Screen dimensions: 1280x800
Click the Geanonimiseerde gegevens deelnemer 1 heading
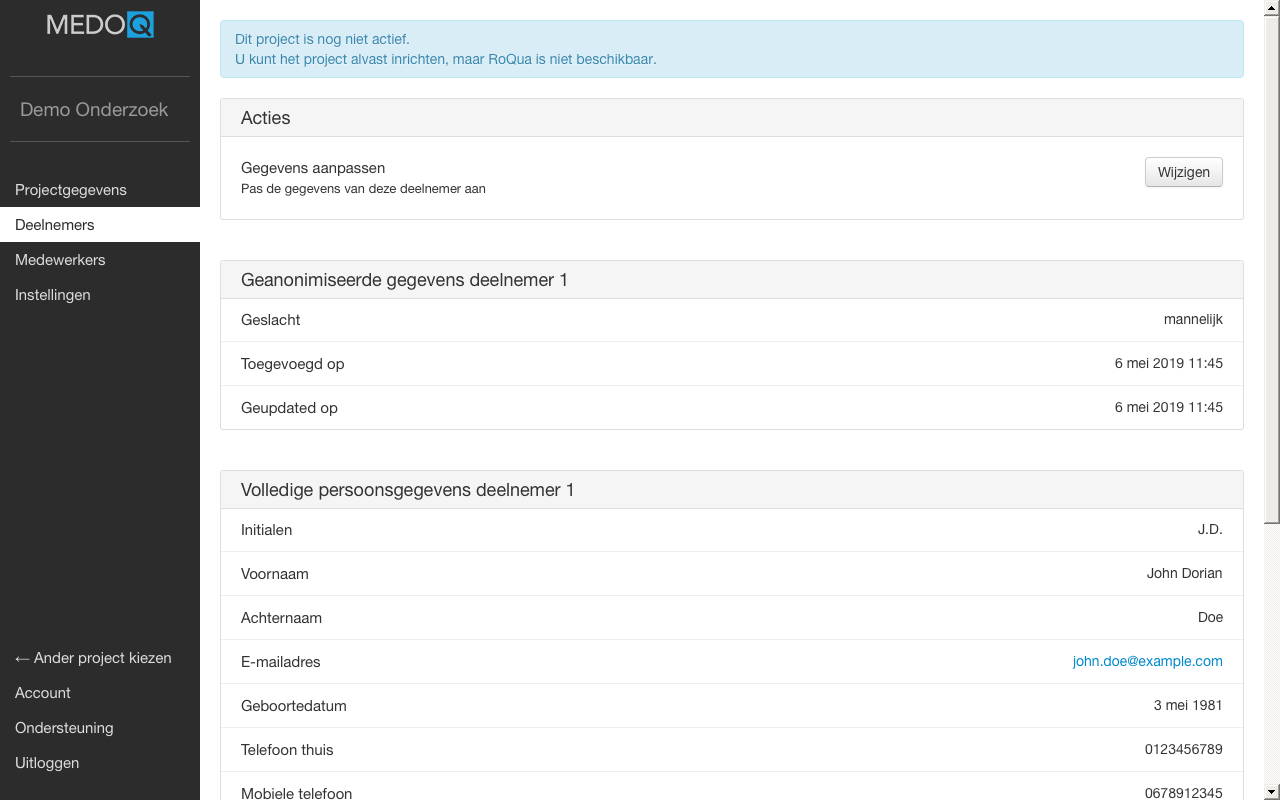[404, 280]
